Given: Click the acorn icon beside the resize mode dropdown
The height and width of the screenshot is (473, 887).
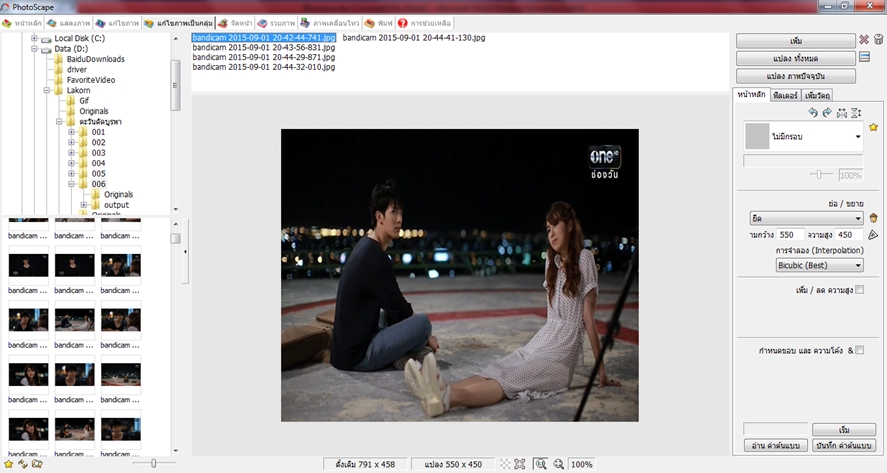Looking at the screenshot, I should pyautogui.click(x=873, y=218).
